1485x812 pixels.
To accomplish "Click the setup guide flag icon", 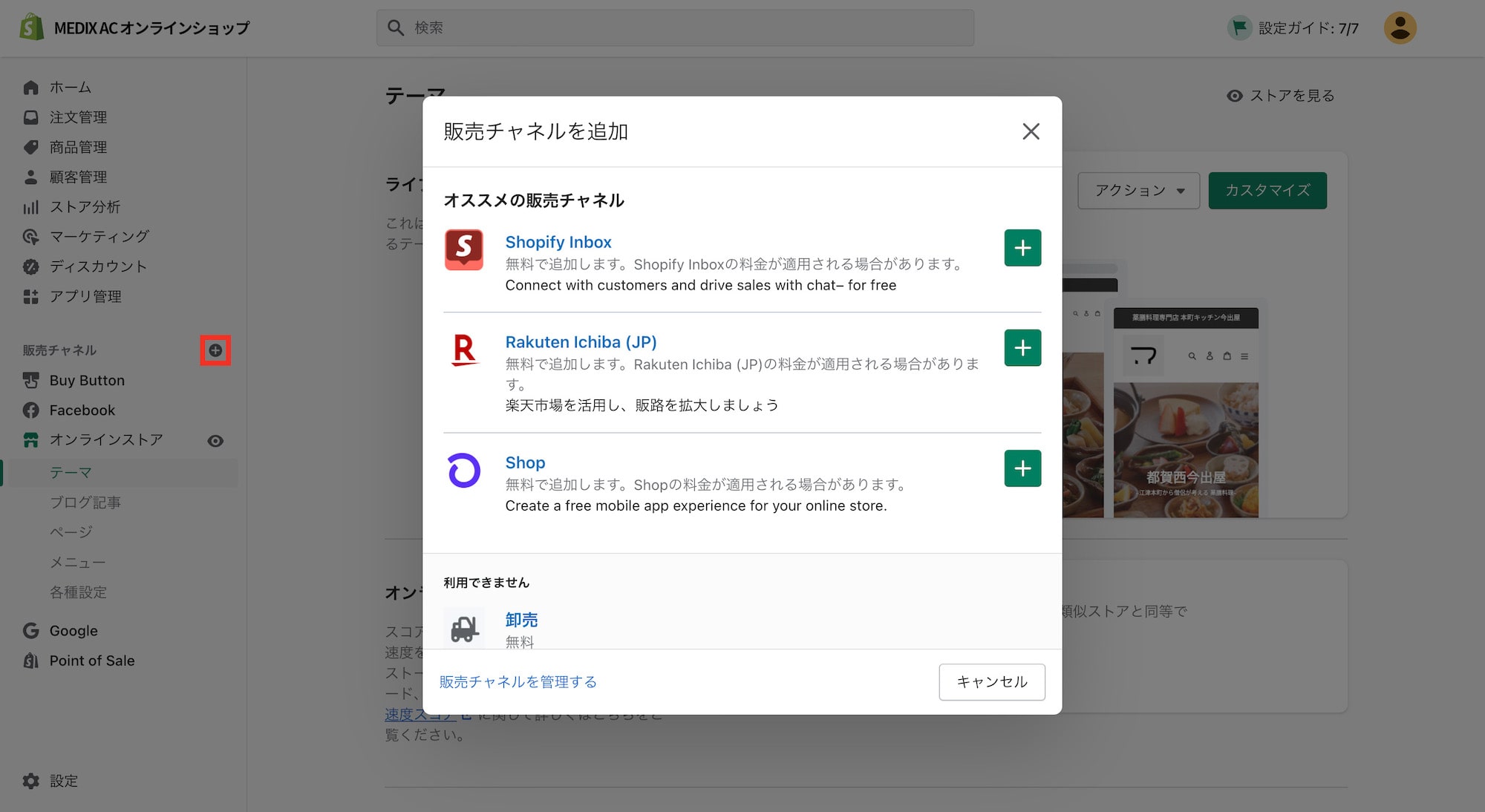I will click(x=1239, y=28).
